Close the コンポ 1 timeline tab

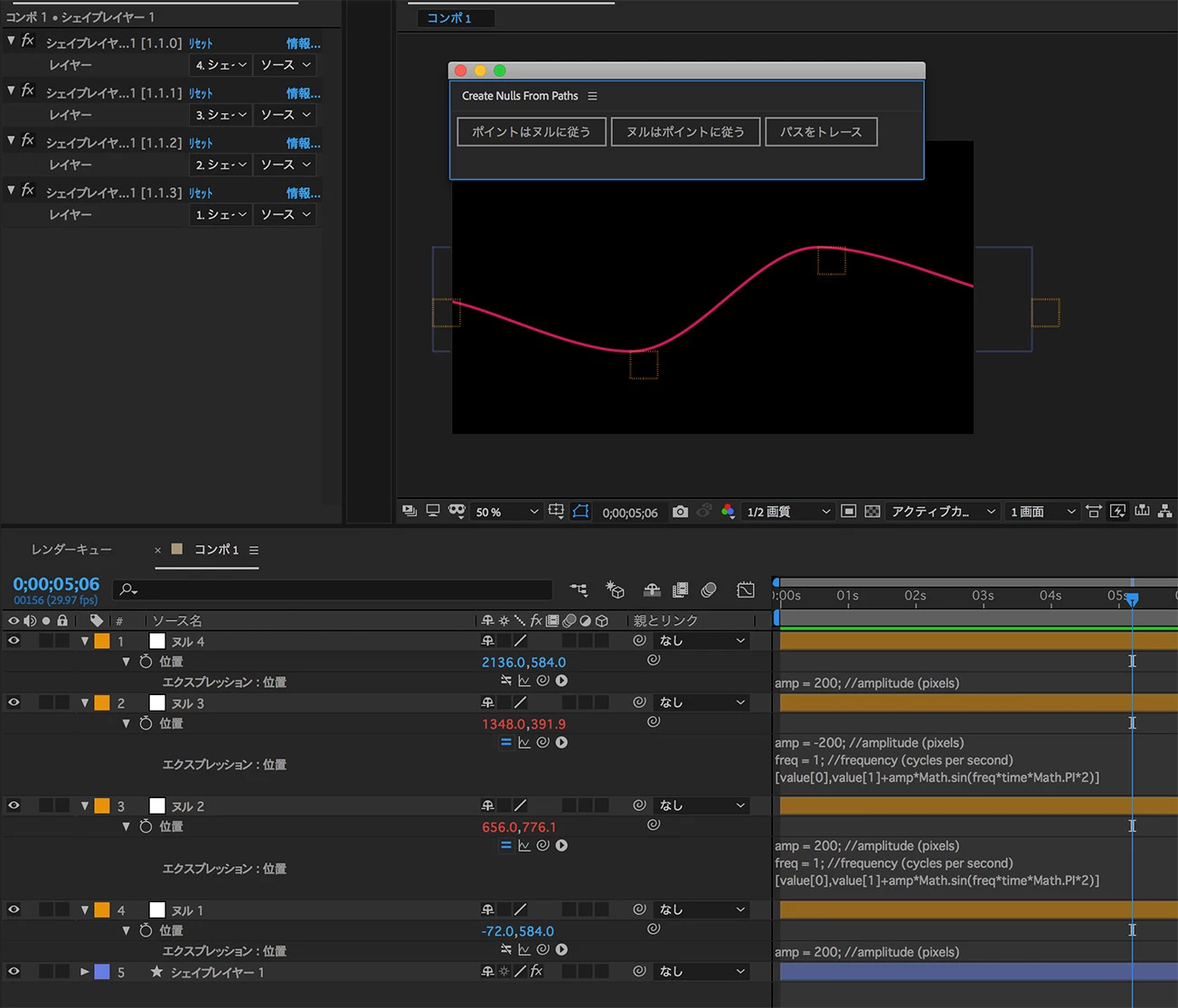157,550
